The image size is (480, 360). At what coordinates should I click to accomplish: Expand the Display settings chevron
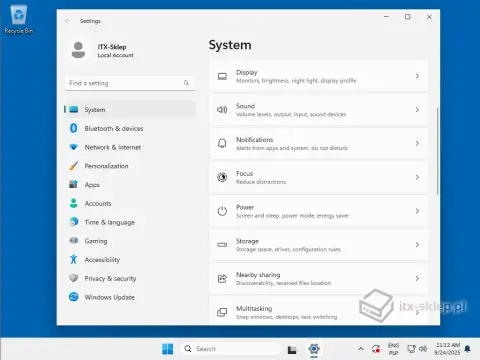pos(417,76)
